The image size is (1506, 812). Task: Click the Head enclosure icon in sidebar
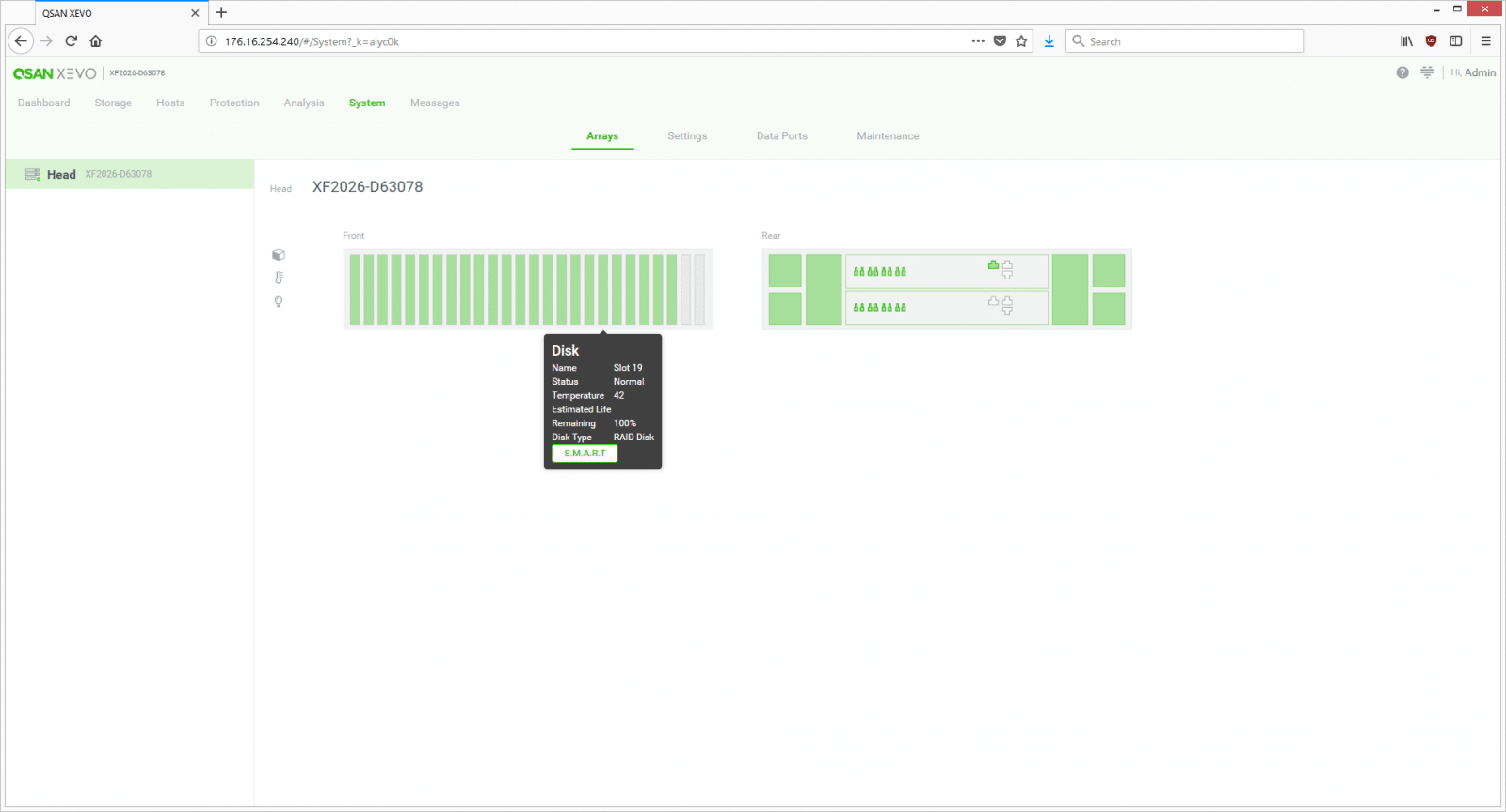tap(33, 174)
